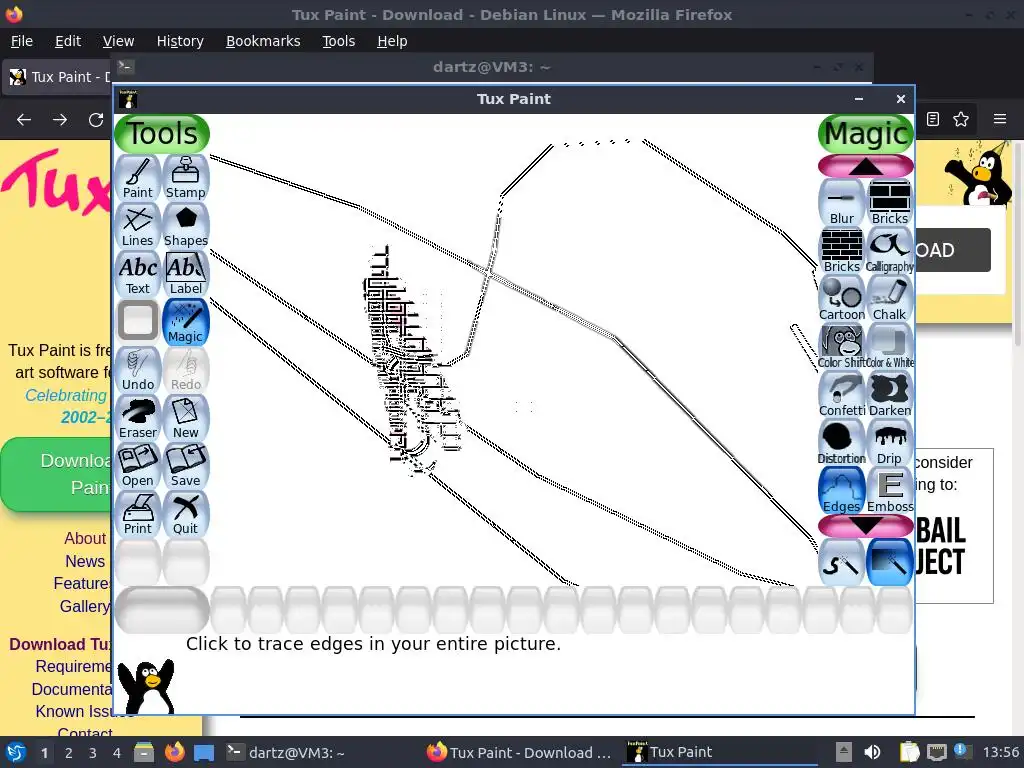Open a saved picture

[x=138, y=466]
